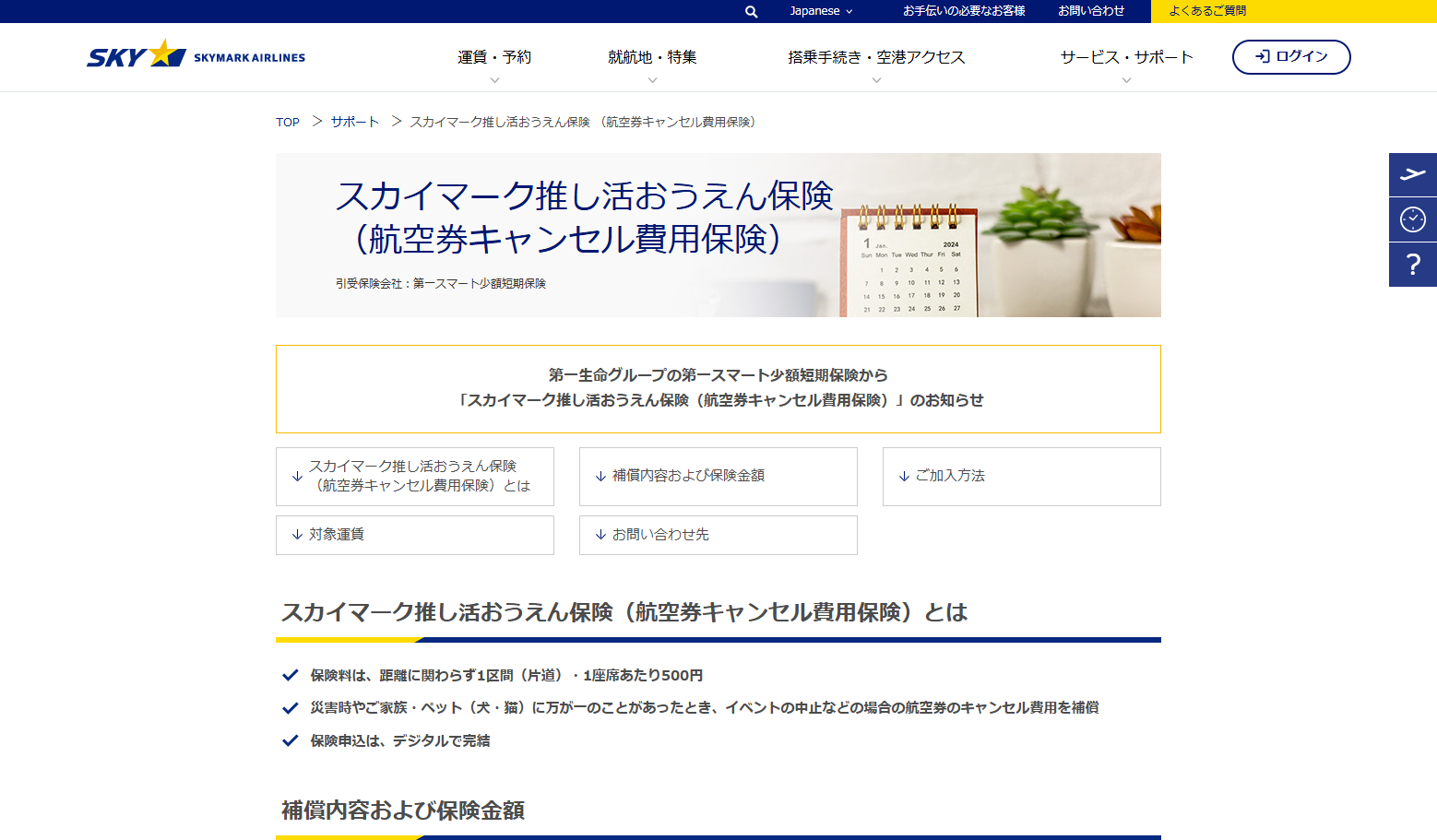Open よくあるご質問 FAQ link
1437x840 pixels.
(1207, 11)
